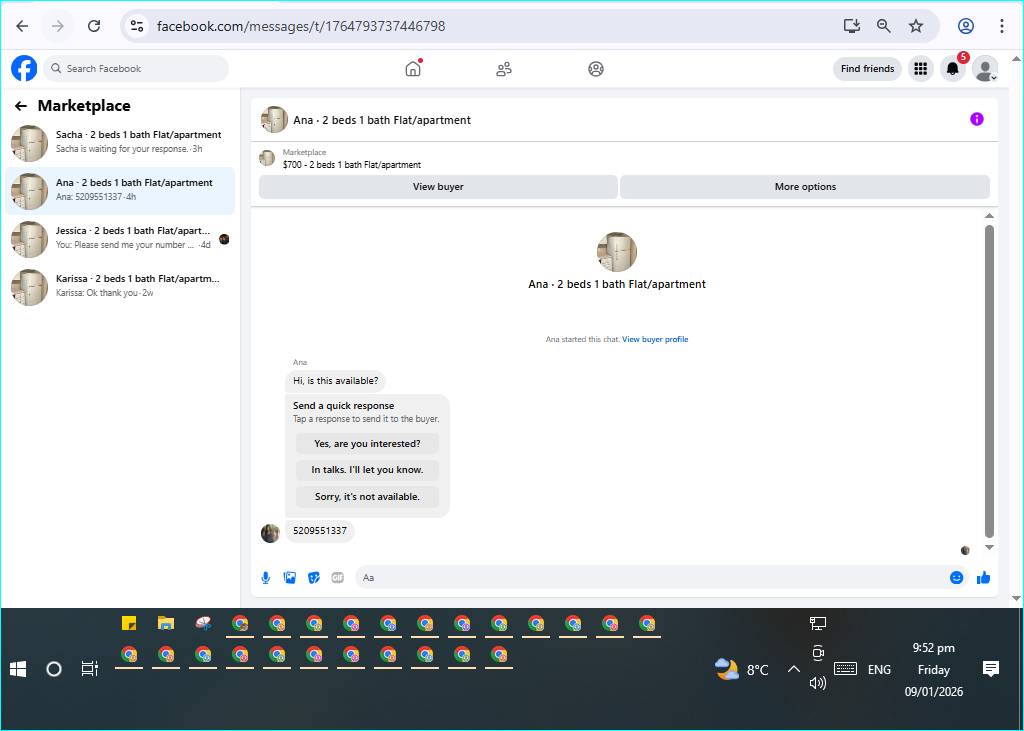Send quick response 'Sorry, it's not available.'
The width and height of the screenshot is (1024, 731).
(367, 496)
